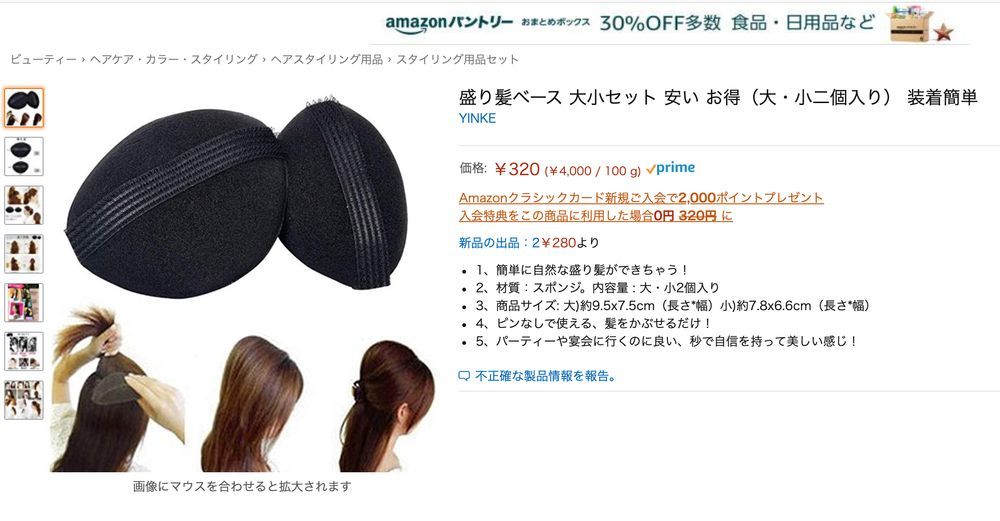
Task: Go to ヘアケア・カラー・スタイリング breadcrumb
Action: tap(173, 59)
